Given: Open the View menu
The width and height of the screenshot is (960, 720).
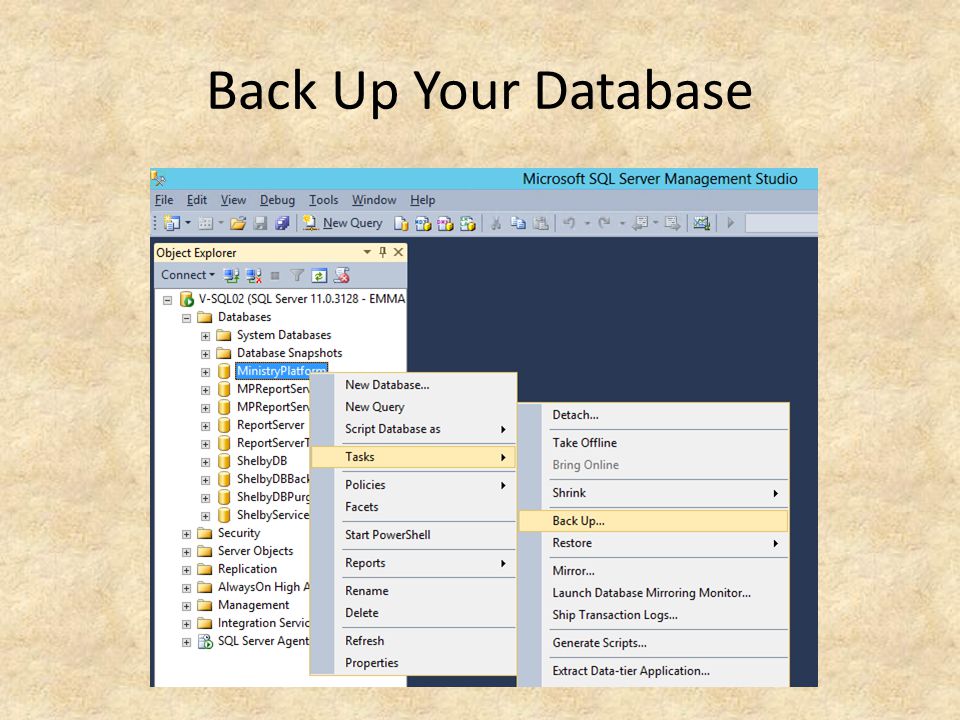Looking at the screenshot, I should pyautogui.click(x=233, y=200).
